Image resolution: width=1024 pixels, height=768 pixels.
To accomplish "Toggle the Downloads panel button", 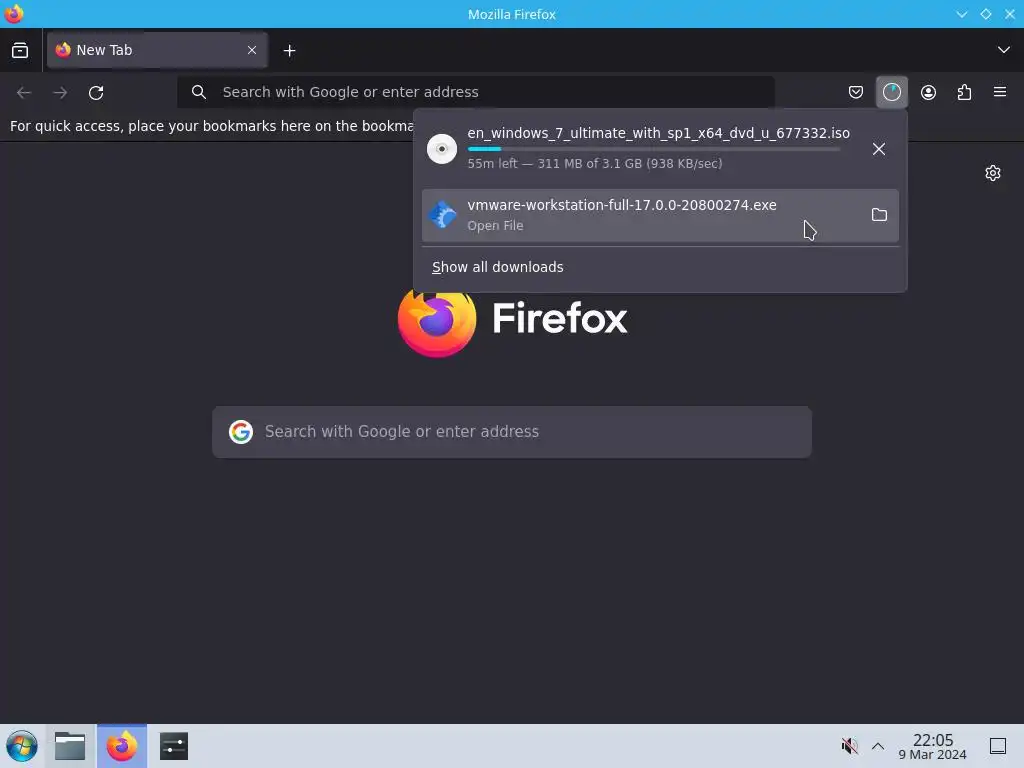I will pyautogui.click(x=891, y=92).
